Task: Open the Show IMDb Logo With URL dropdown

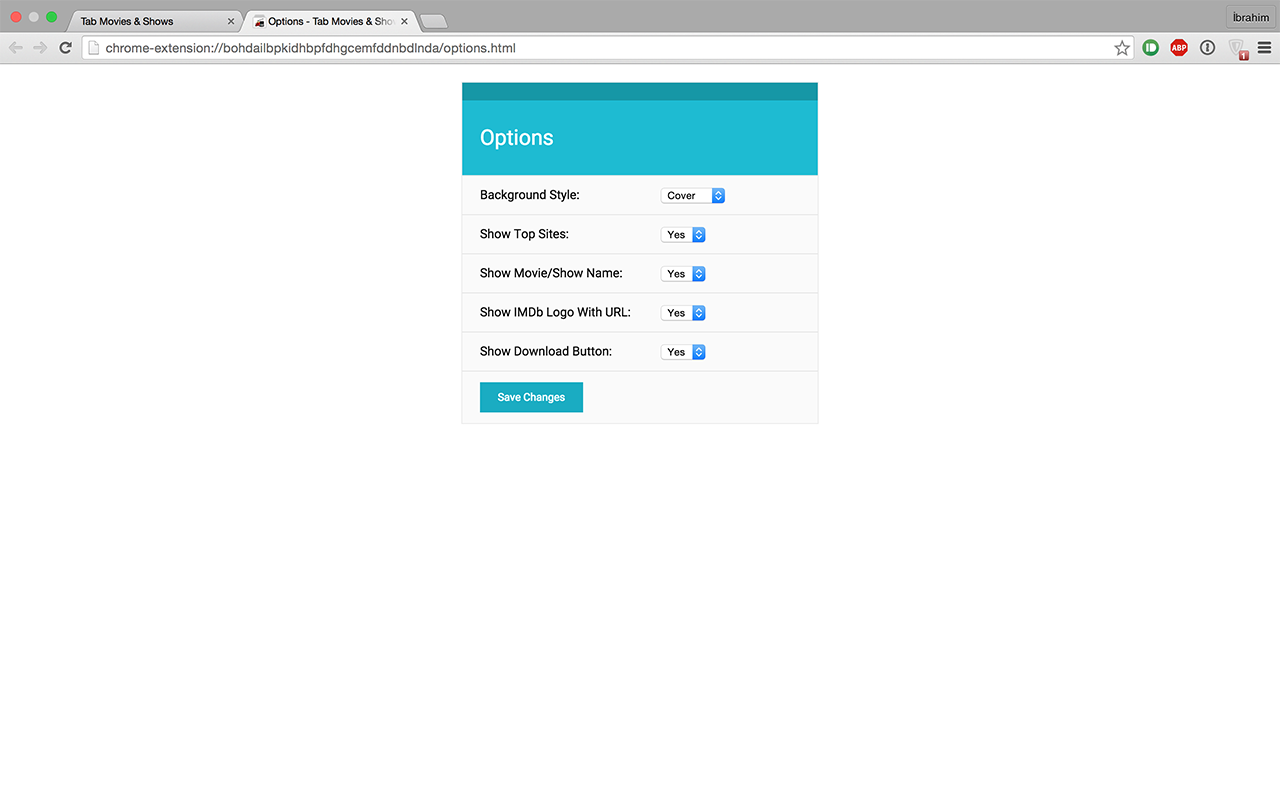Action: (x=683, y=313)
